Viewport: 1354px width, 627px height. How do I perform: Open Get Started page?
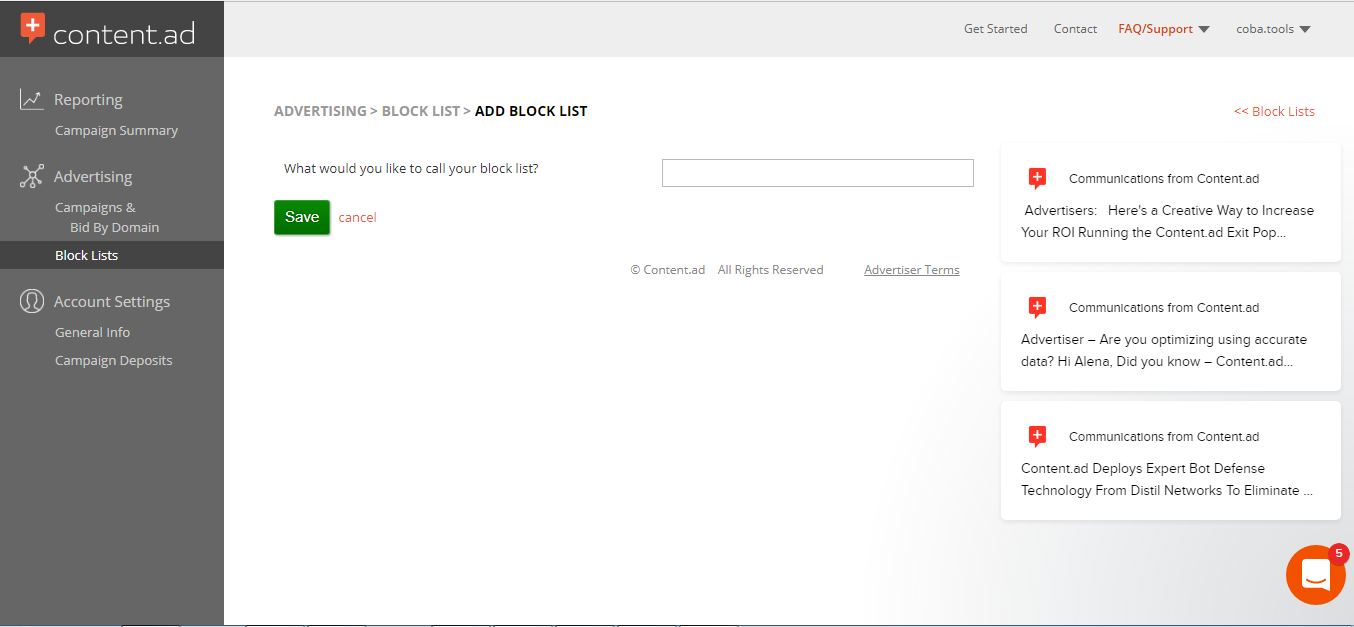(x=995, y=29)
